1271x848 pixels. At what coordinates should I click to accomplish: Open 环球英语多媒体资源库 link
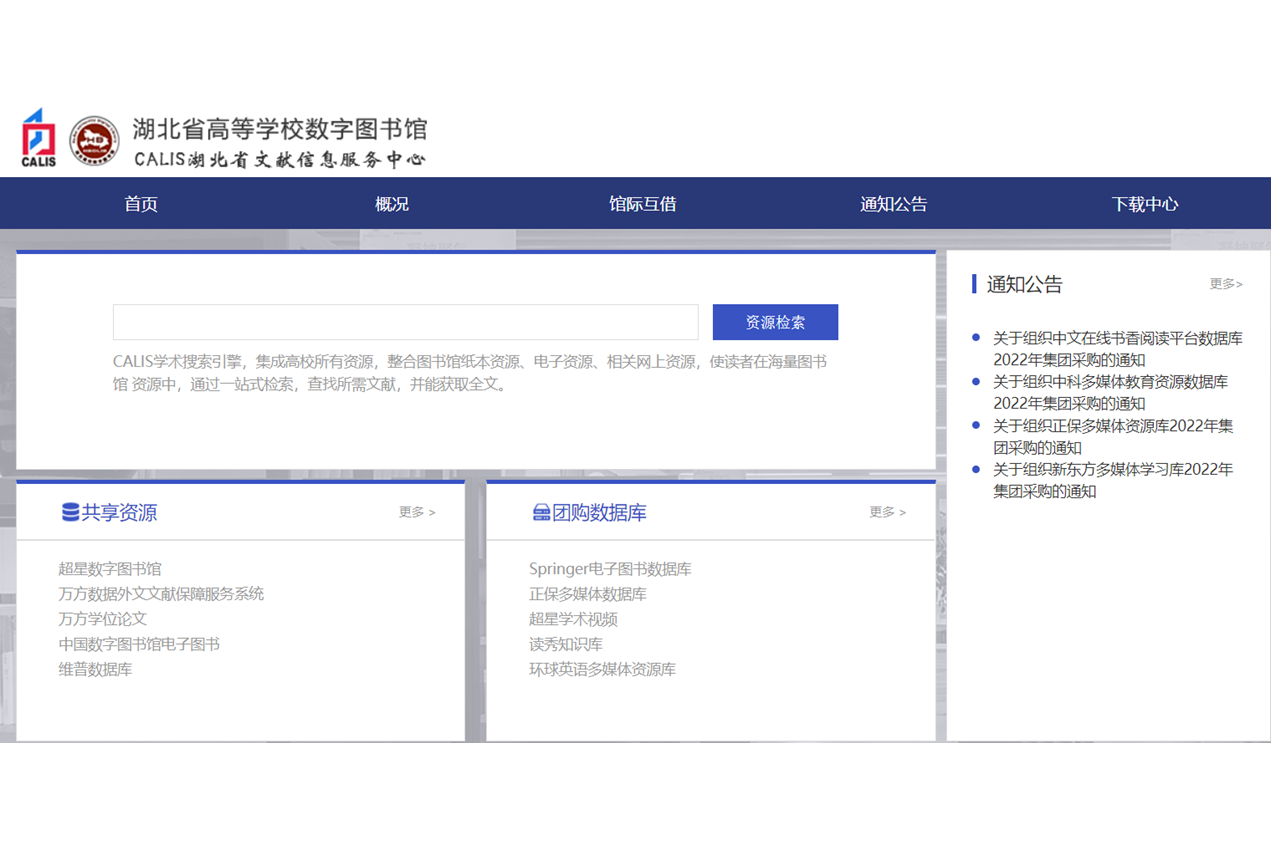click(602, 669)
